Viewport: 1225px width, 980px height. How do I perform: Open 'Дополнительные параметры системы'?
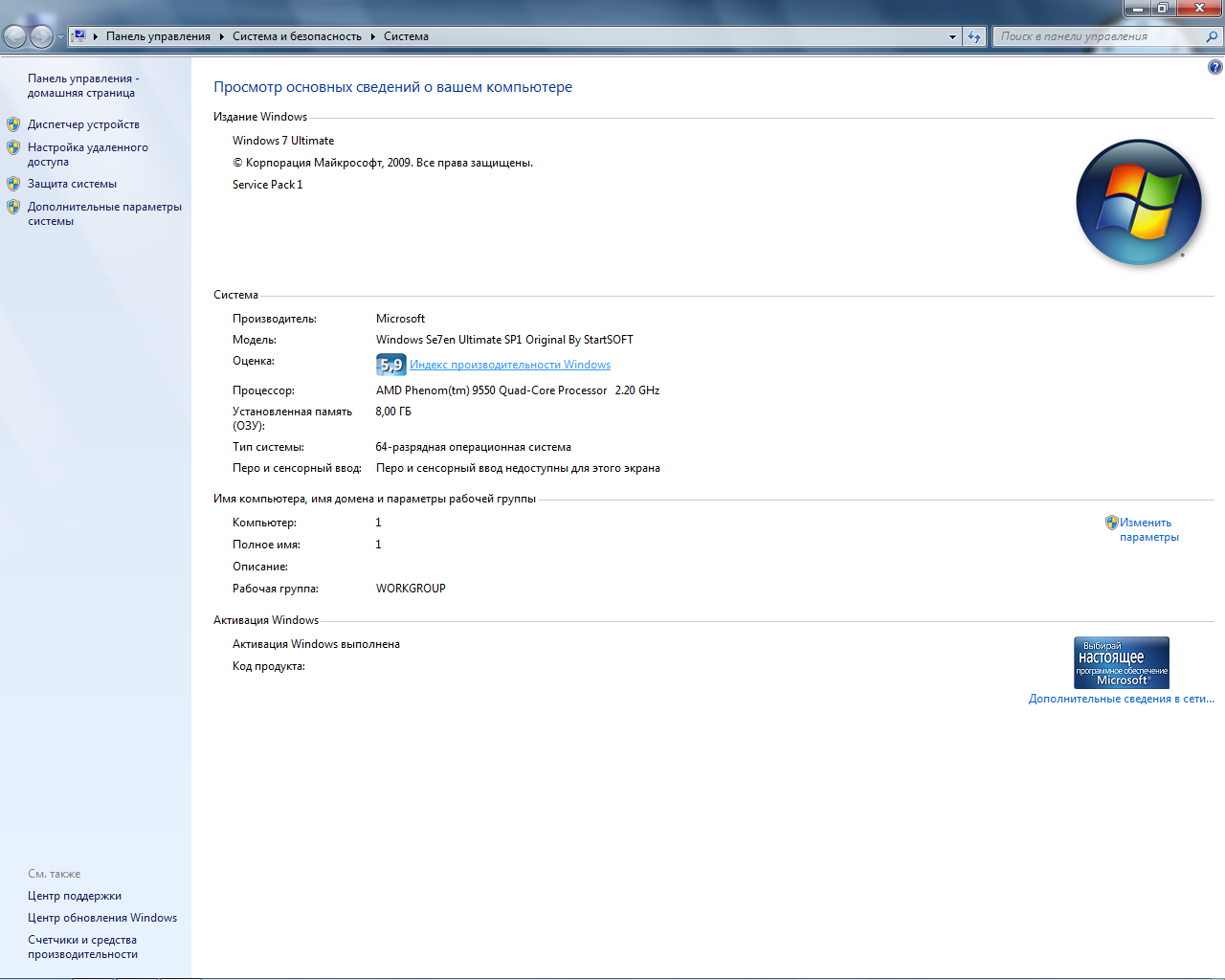tap(104, 213)
